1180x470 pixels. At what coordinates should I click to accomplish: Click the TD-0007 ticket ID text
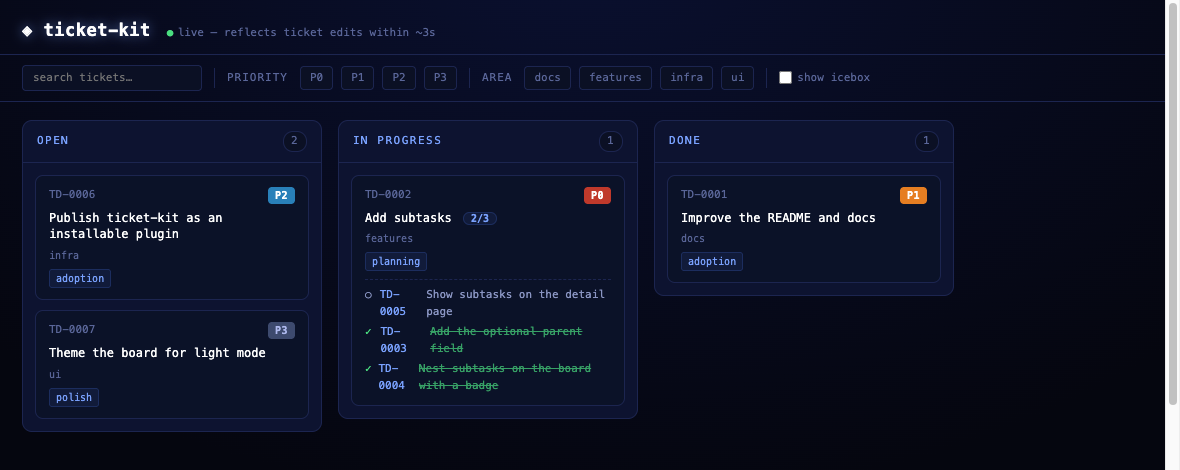coord(72,329)
